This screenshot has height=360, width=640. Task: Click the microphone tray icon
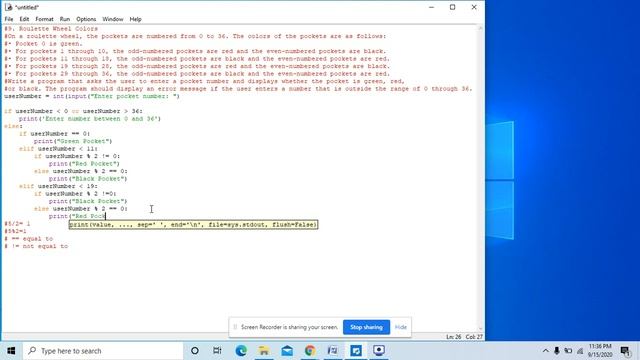click(557, 351)
